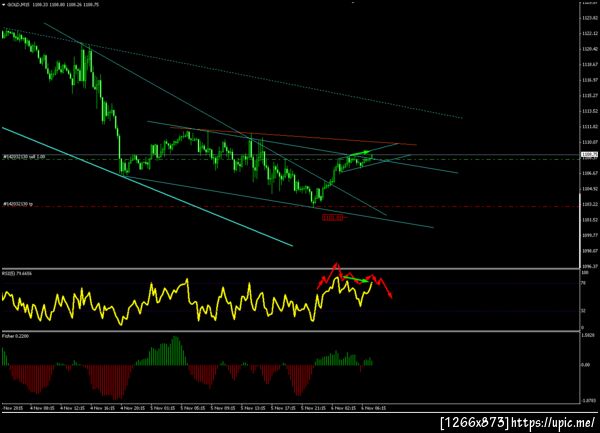Select the take-profit order line label

click(x=18, y=204)
